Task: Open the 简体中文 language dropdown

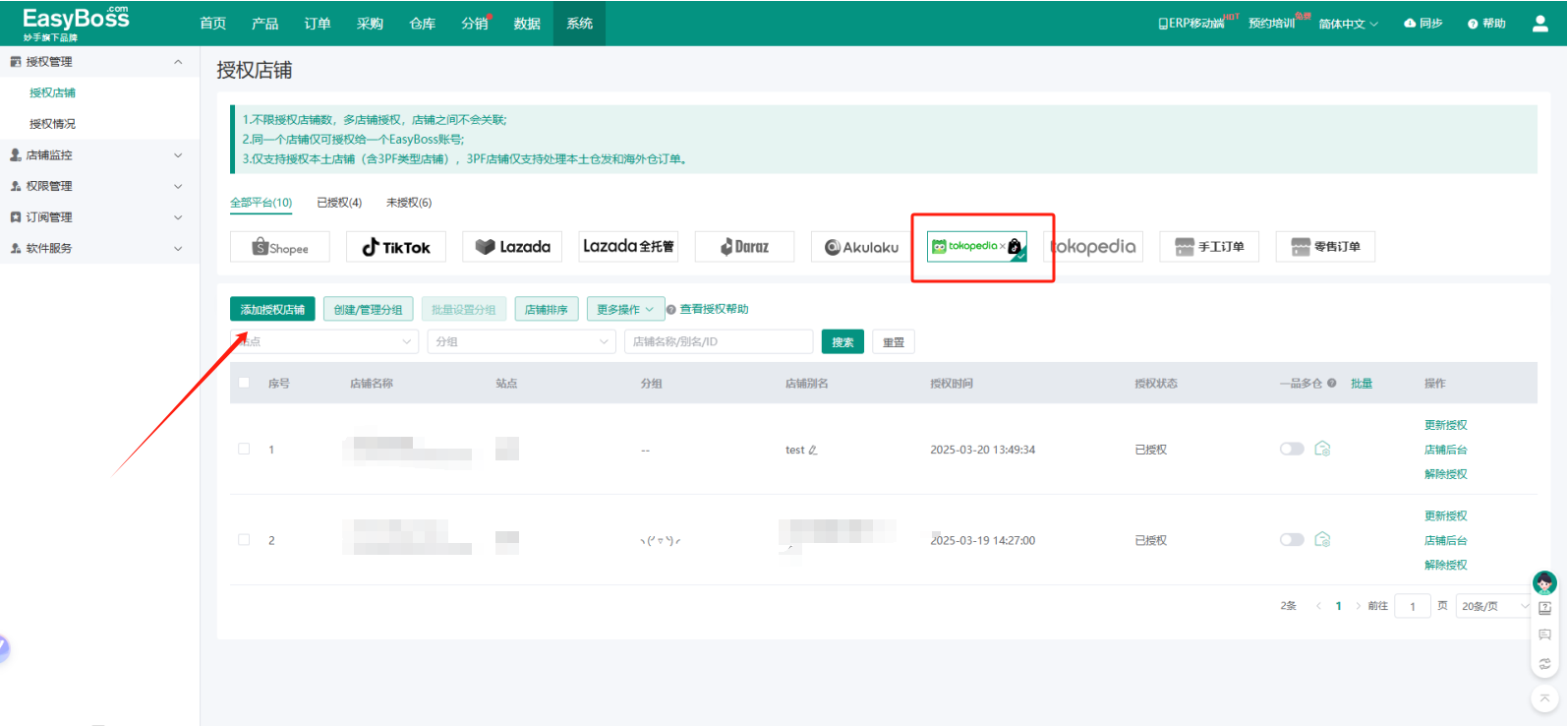Action: pos(1349,24)
